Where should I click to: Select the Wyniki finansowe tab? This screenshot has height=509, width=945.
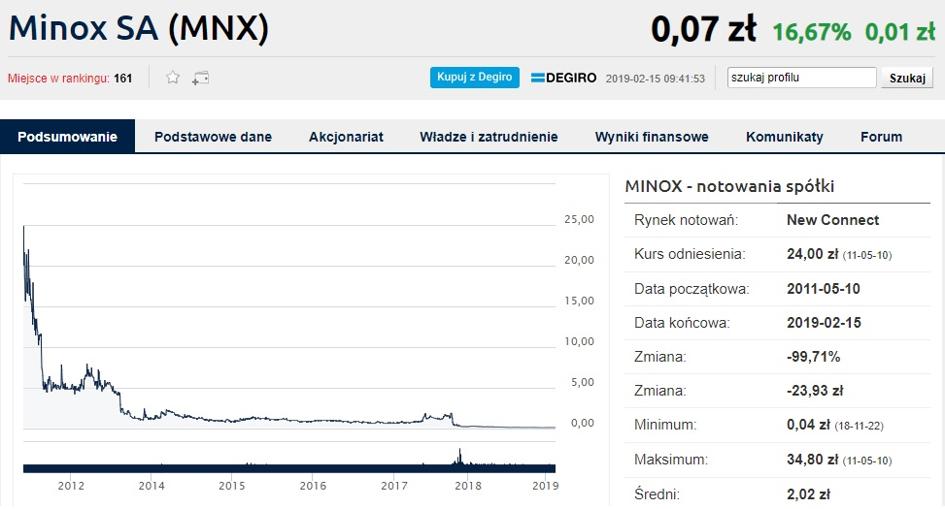click(652, 137)
